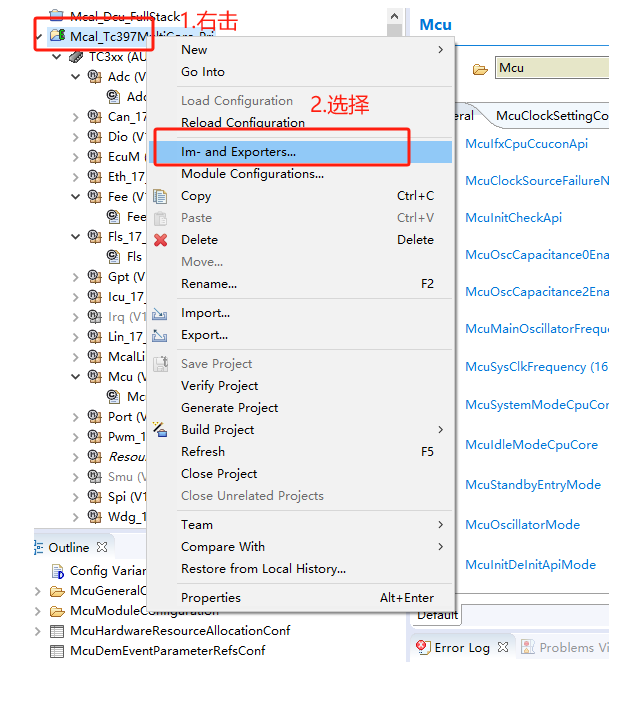
Task: Open Properties from the context menu
Action: click(210, 598)
